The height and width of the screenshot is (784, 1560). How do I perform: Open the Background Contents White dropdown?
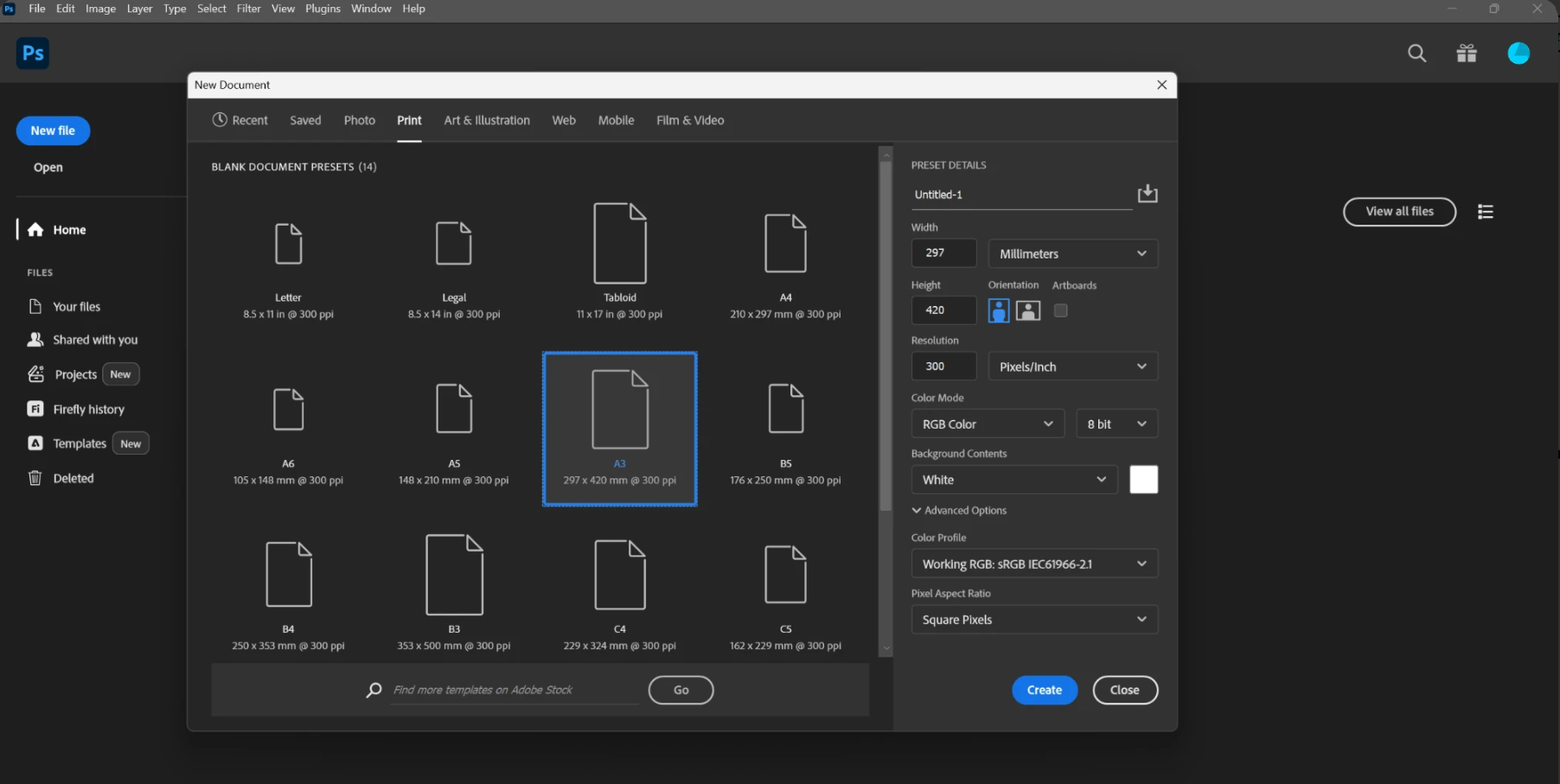pos(1014,480)
